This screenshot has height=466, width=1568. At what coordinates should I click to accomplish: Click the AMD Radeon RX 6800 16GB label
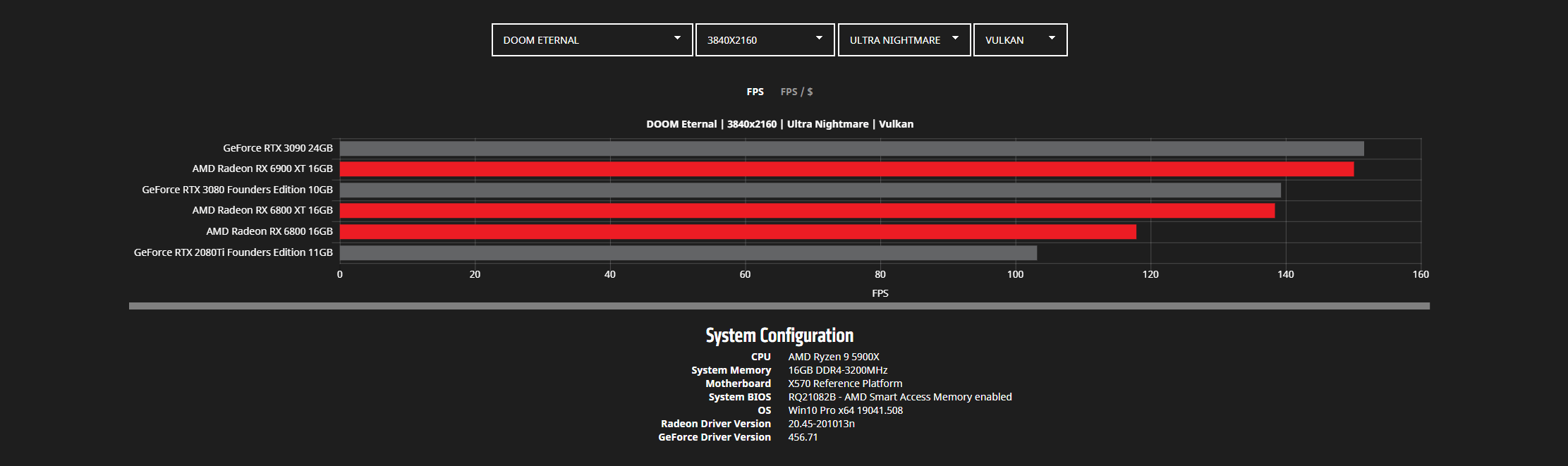tap(269, 231)
